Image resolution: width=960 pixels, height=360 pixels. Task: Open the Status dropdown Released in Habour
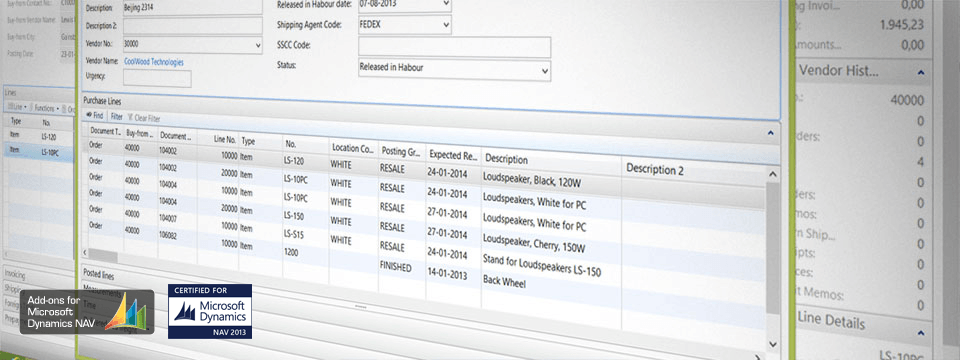545,71
